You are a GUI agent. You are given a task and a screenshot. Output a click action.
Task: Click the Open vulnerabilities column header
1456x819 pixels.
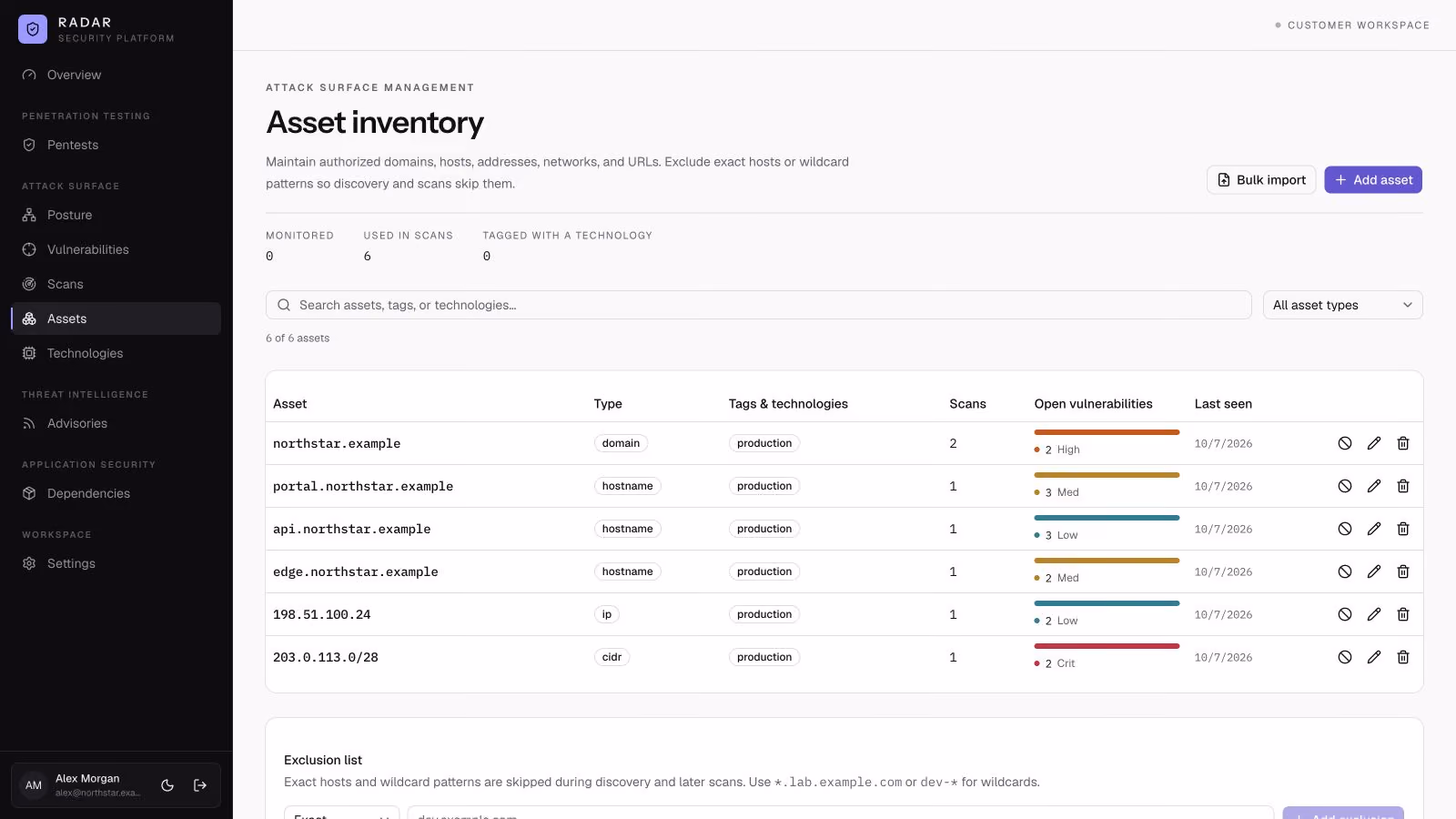1093,404
